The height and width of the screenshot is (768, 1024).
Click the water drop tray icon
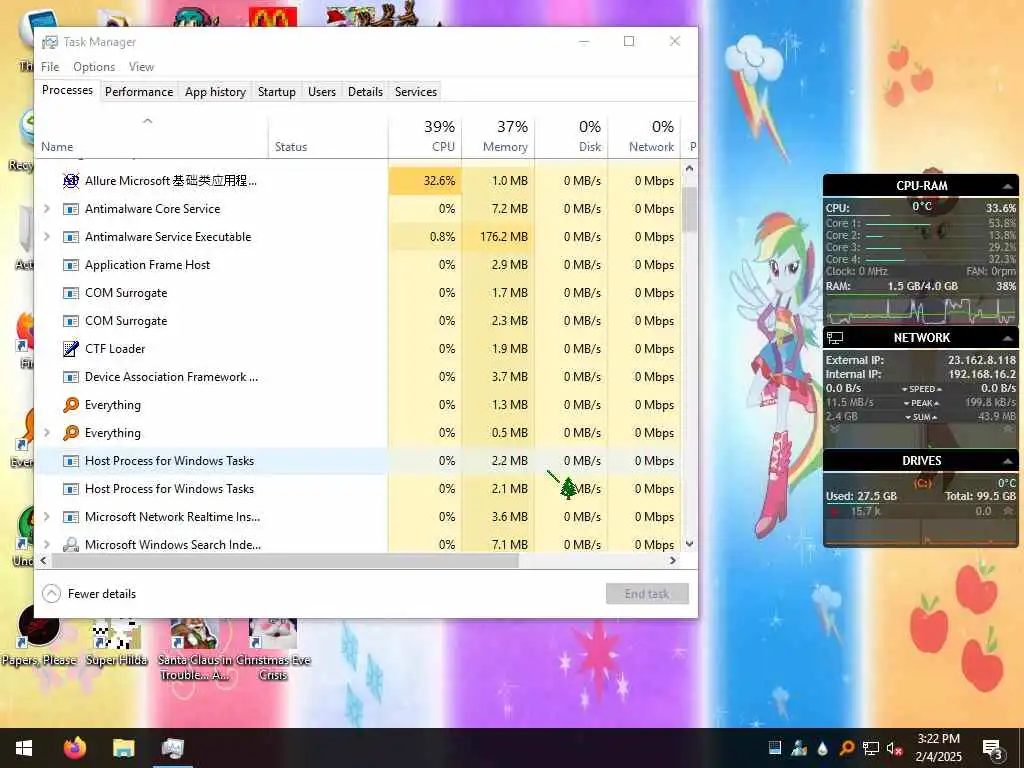tap(823, 748)
